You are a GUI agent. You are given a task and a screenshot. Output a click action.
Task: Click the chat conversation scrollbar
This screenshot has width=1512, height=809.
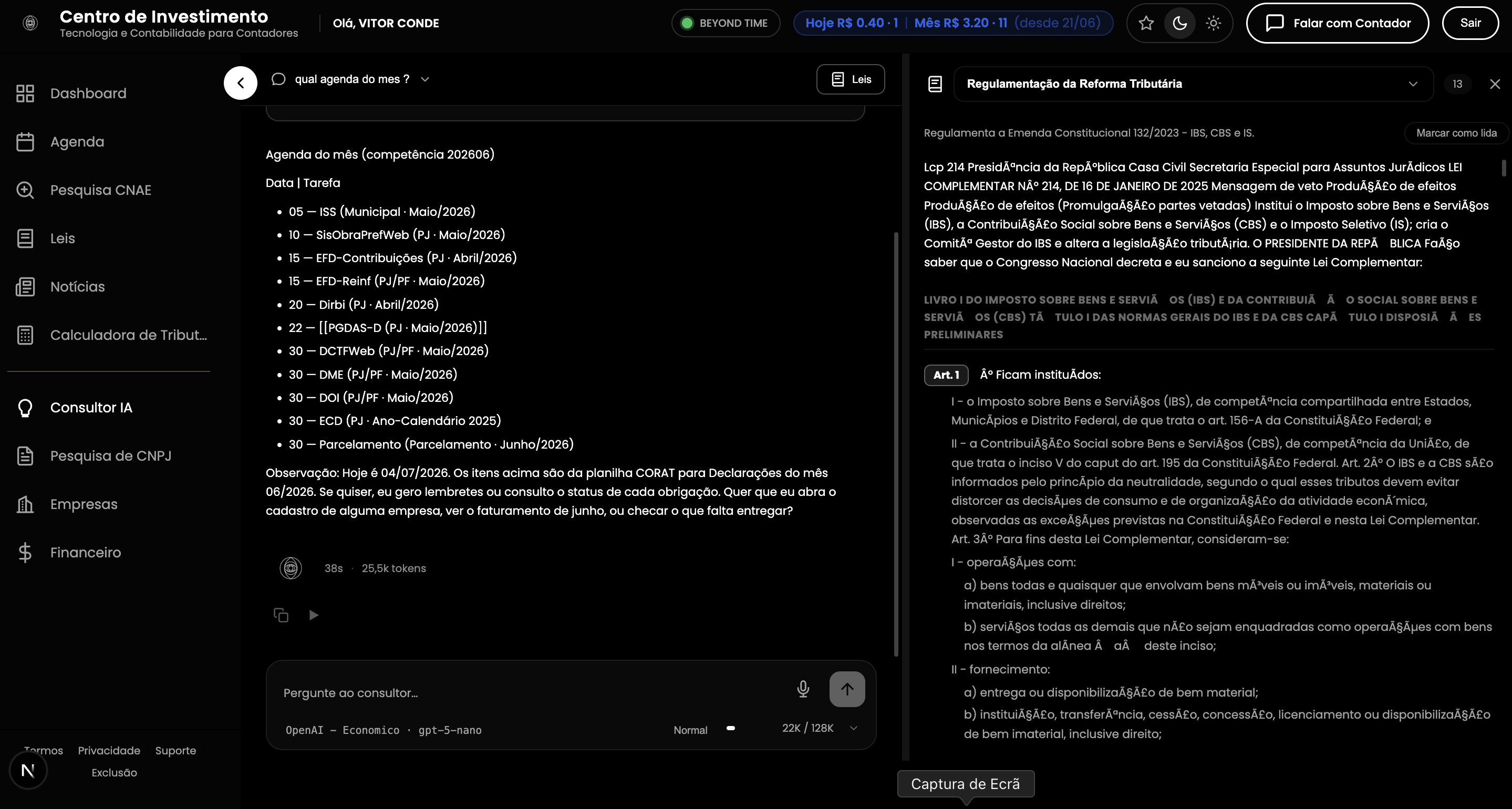(896, 444)
